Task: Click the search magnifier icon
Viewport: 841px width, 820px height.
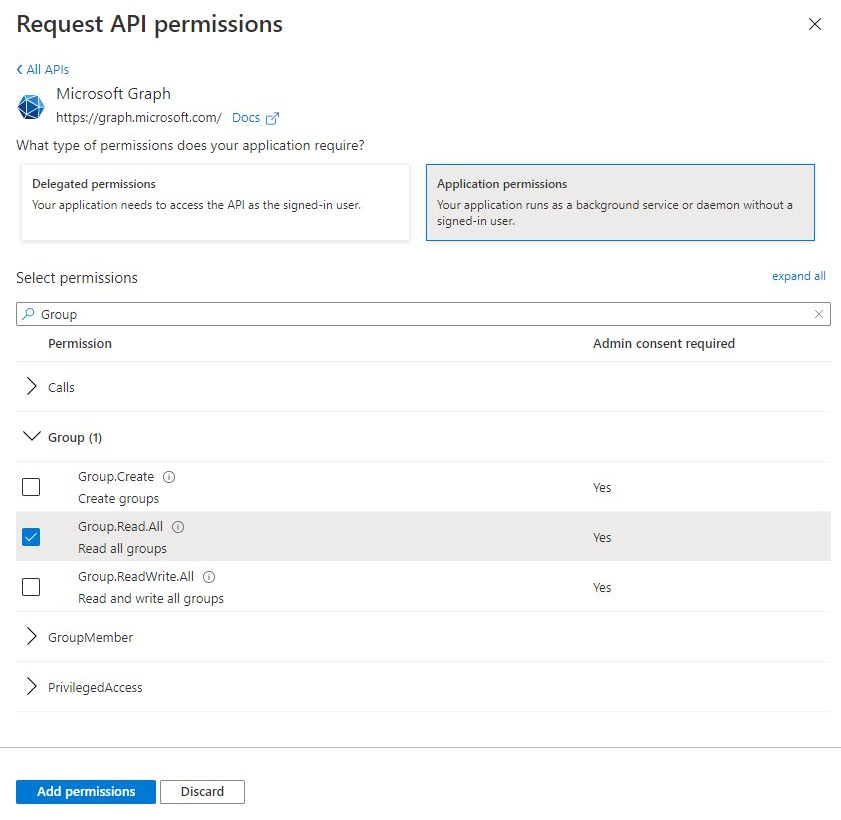Action: pyautogui.click(x=28, y=314)
